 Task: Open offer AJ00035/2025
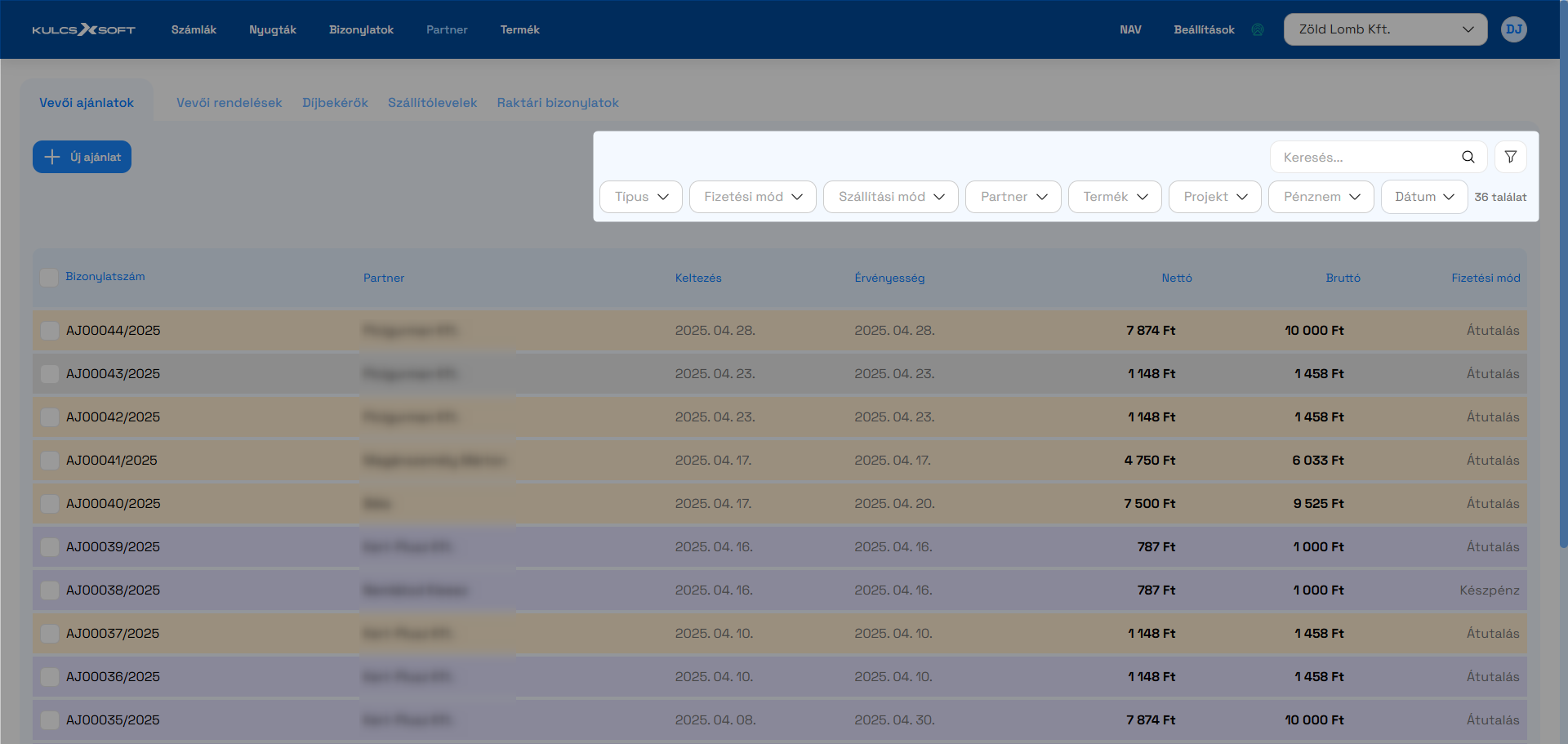point(113,719)
